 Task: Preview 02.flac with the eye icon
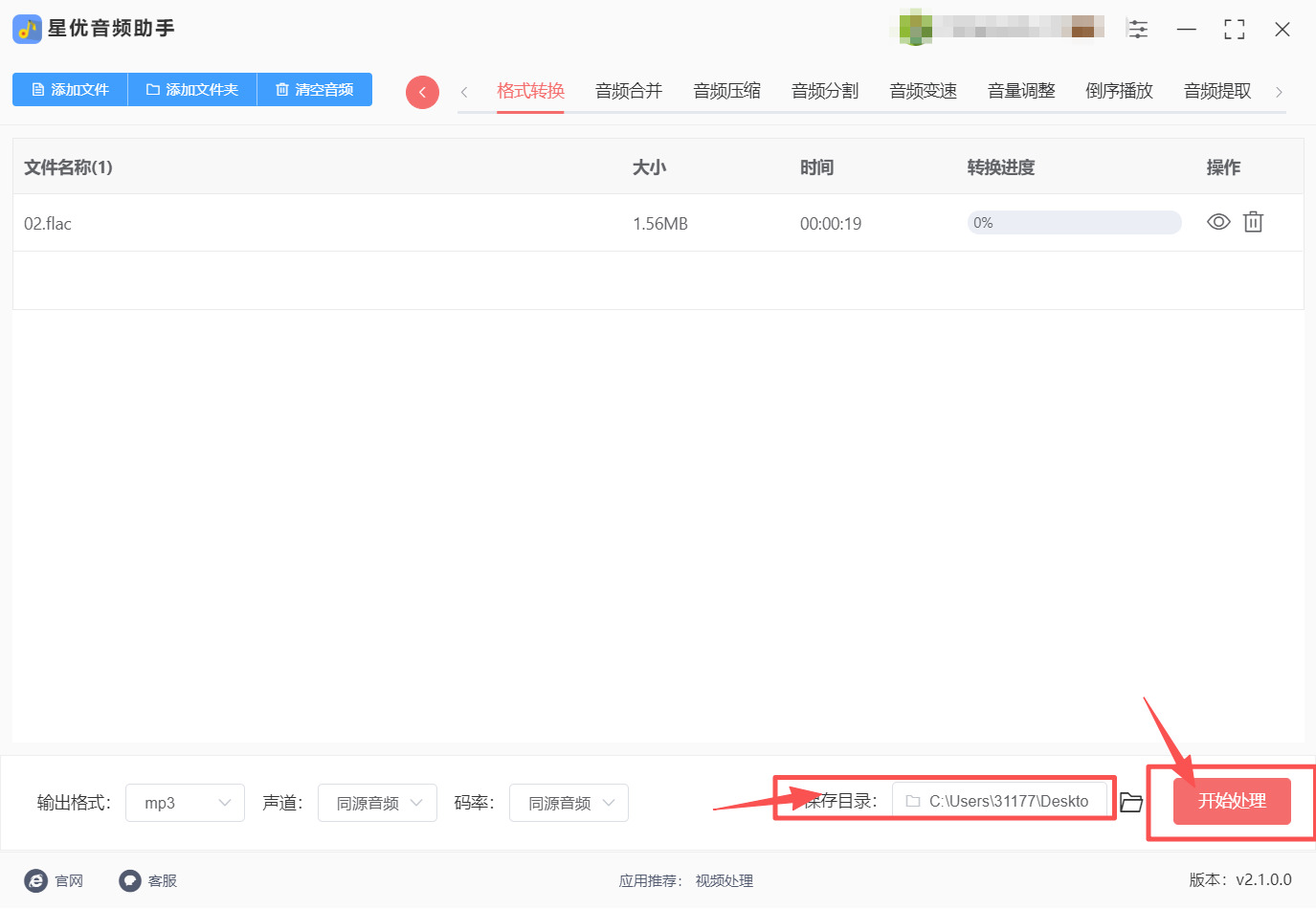click(x=1217, y=222)
